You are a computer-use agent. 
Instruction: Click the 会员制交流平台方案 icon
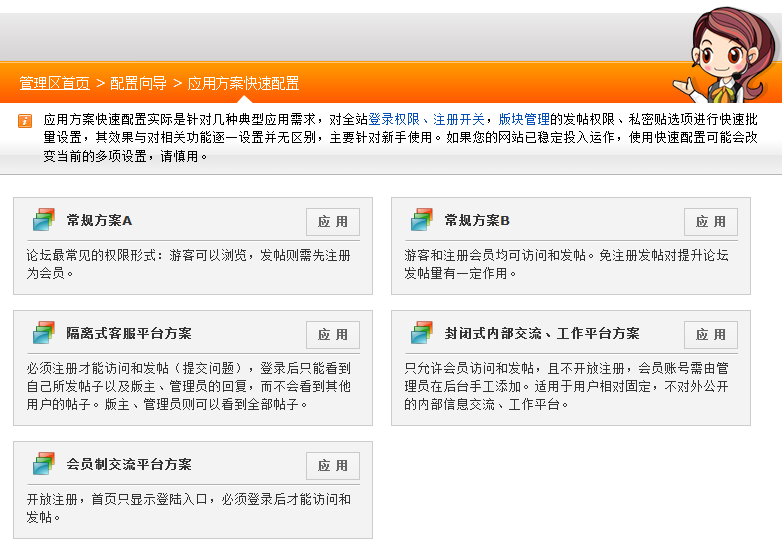(x=43, y=464)
